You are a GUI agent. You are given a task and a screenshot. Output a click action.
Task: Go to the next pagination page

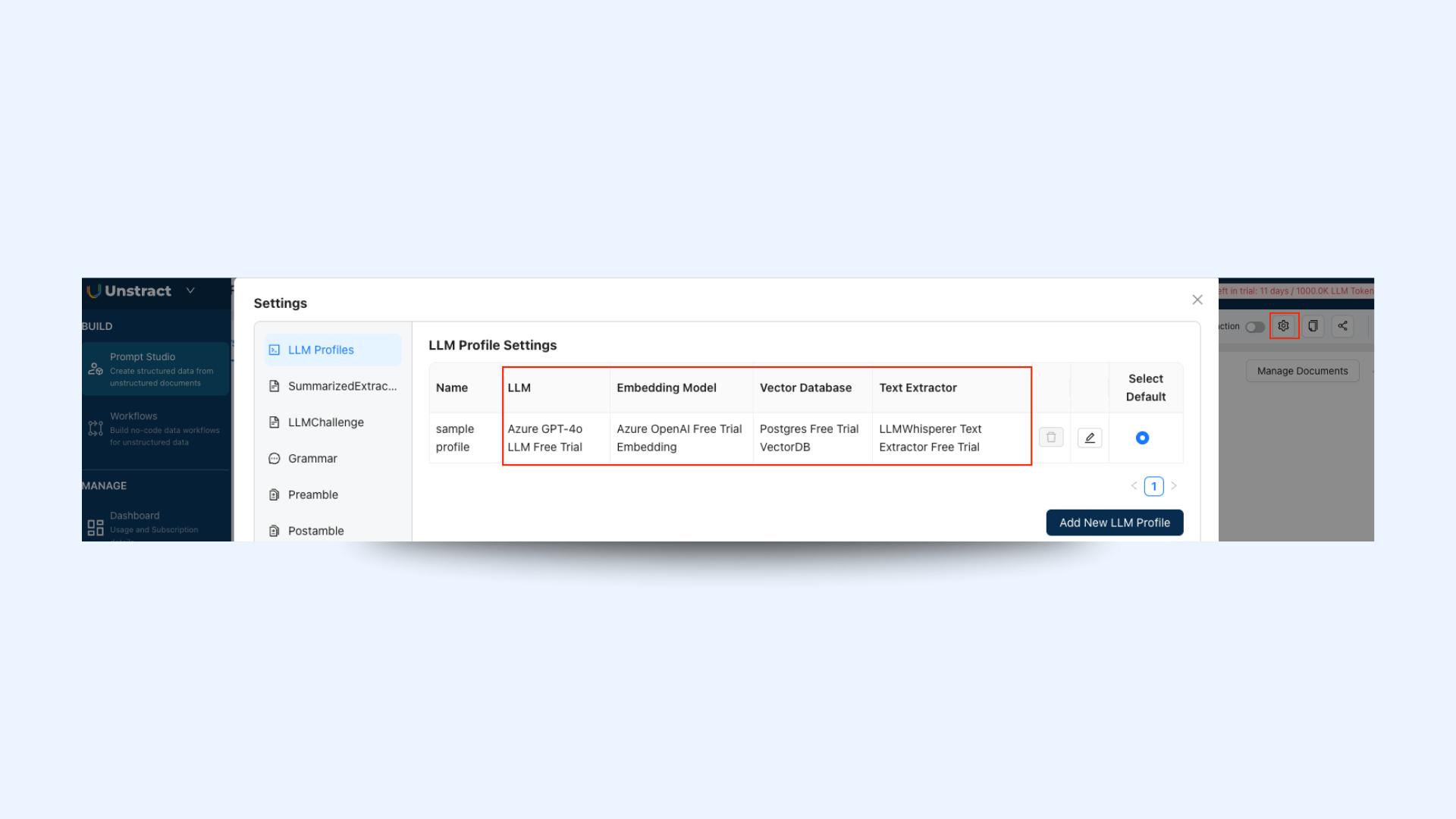point(1174,486)
